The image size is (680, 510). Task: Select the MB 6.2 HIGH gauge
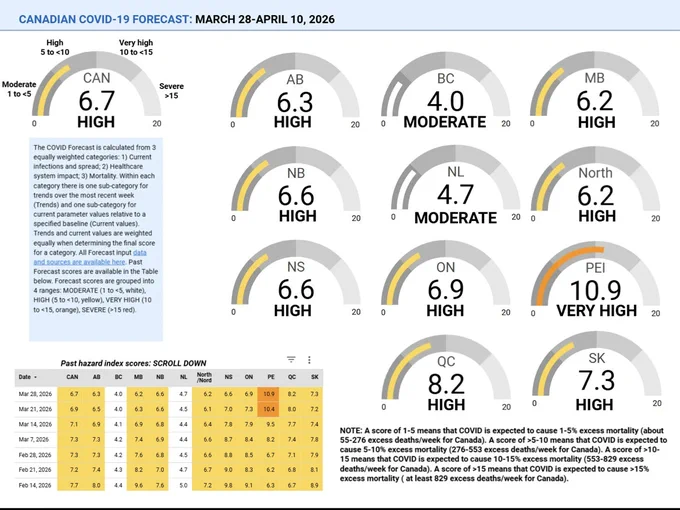point(595,90)
